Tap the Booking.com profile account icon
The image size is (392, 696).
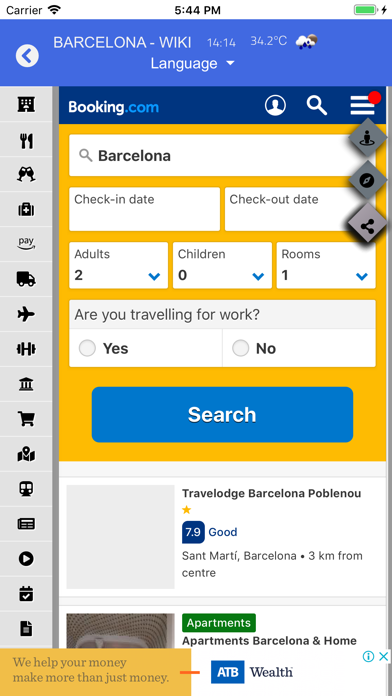(x=275, y=106)
